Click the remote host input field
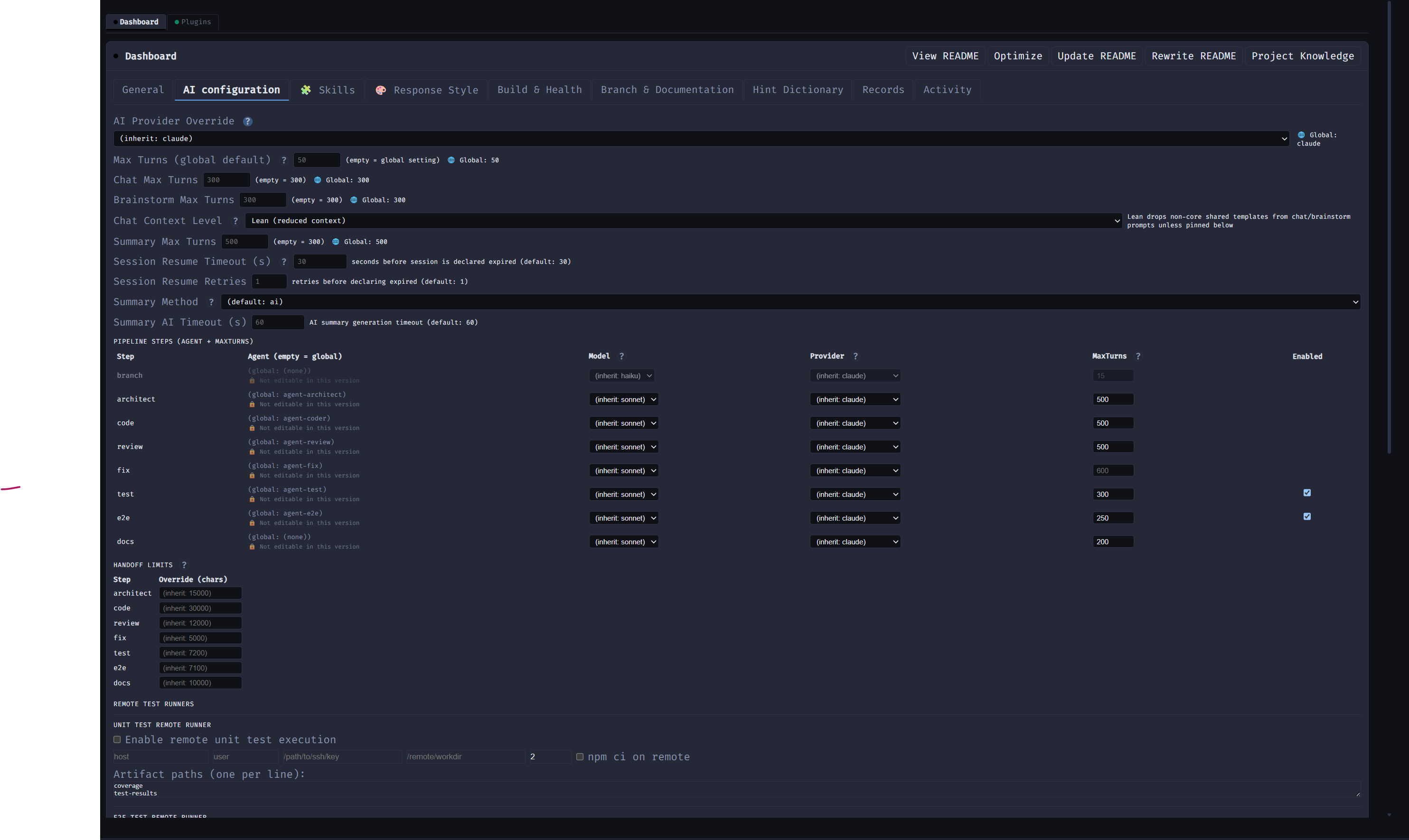This screenshot has width=1409, height=840. tap(160, 757)
